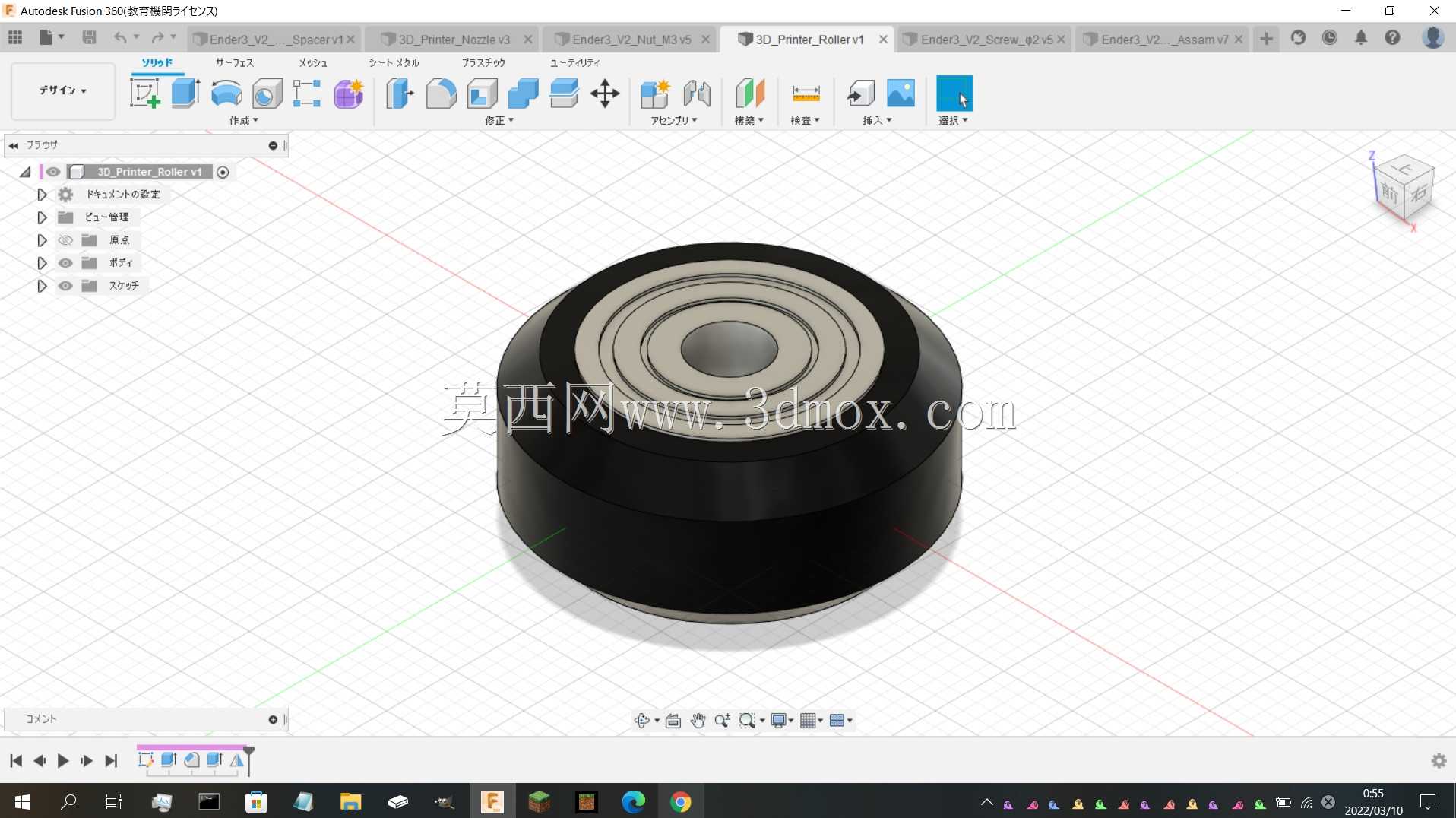Screen dimensions: 1456x818
Task: Click the Select tool icon
Action: pyautogui.click(x=954, y=94)
